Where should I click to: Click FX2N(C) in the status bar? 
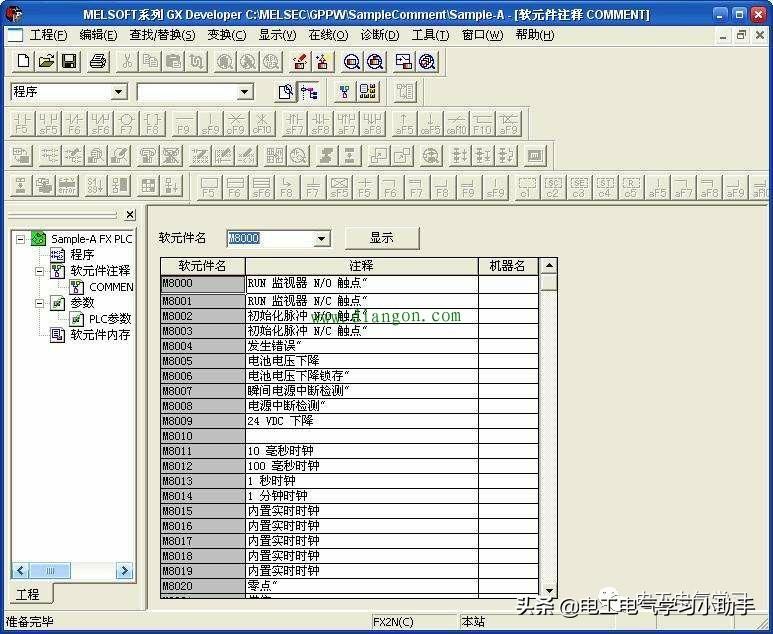pyautogui.click(x=393, y=622)
